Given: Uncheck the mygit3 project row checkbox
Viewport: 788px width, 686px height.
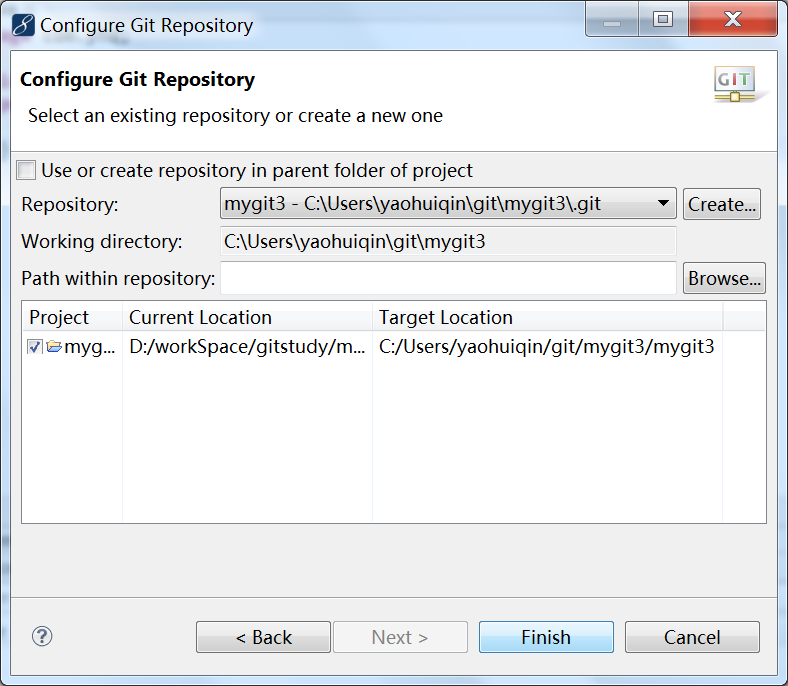Looking at the screenshot, I should [x=34, y=347].
